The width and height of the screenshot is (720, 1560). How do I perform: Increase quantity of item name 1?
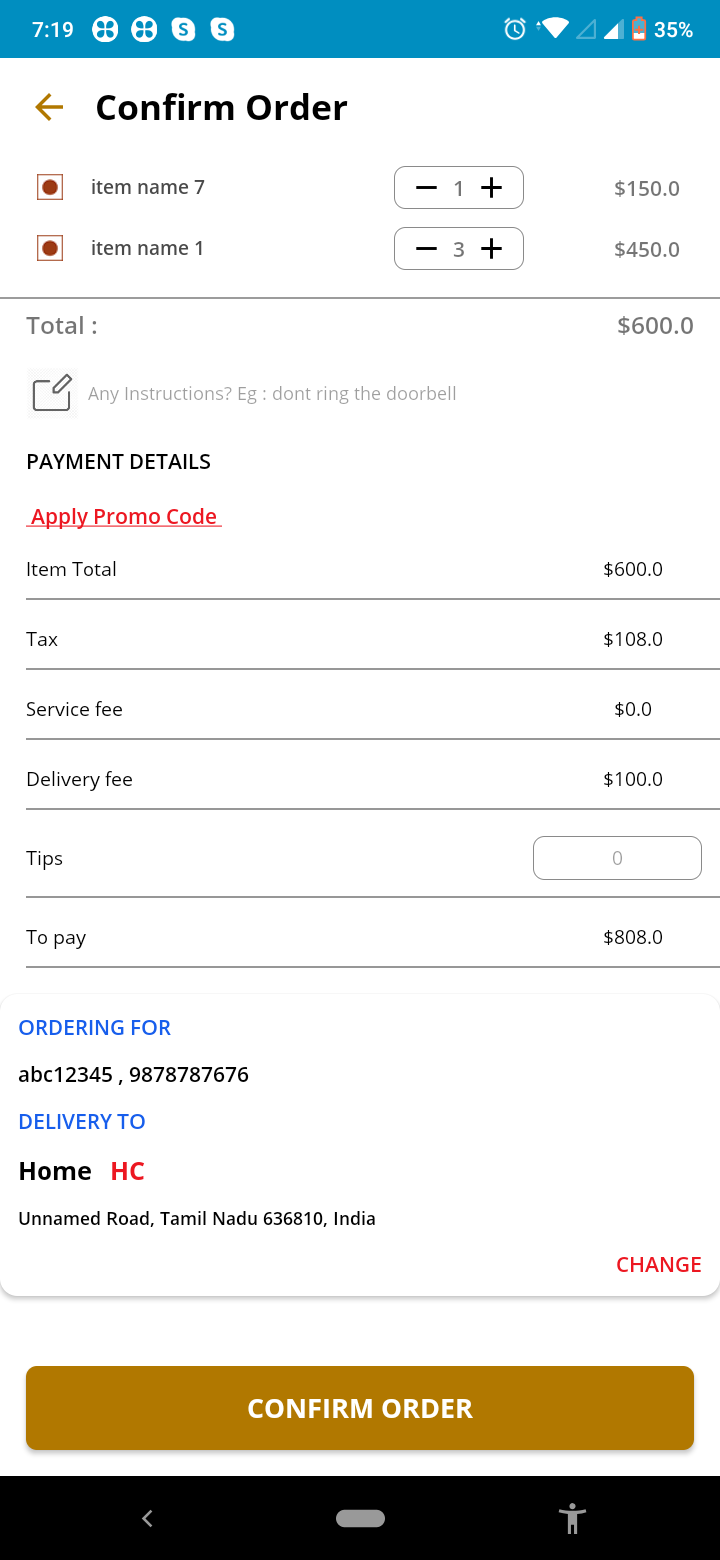tap(491, 249)
